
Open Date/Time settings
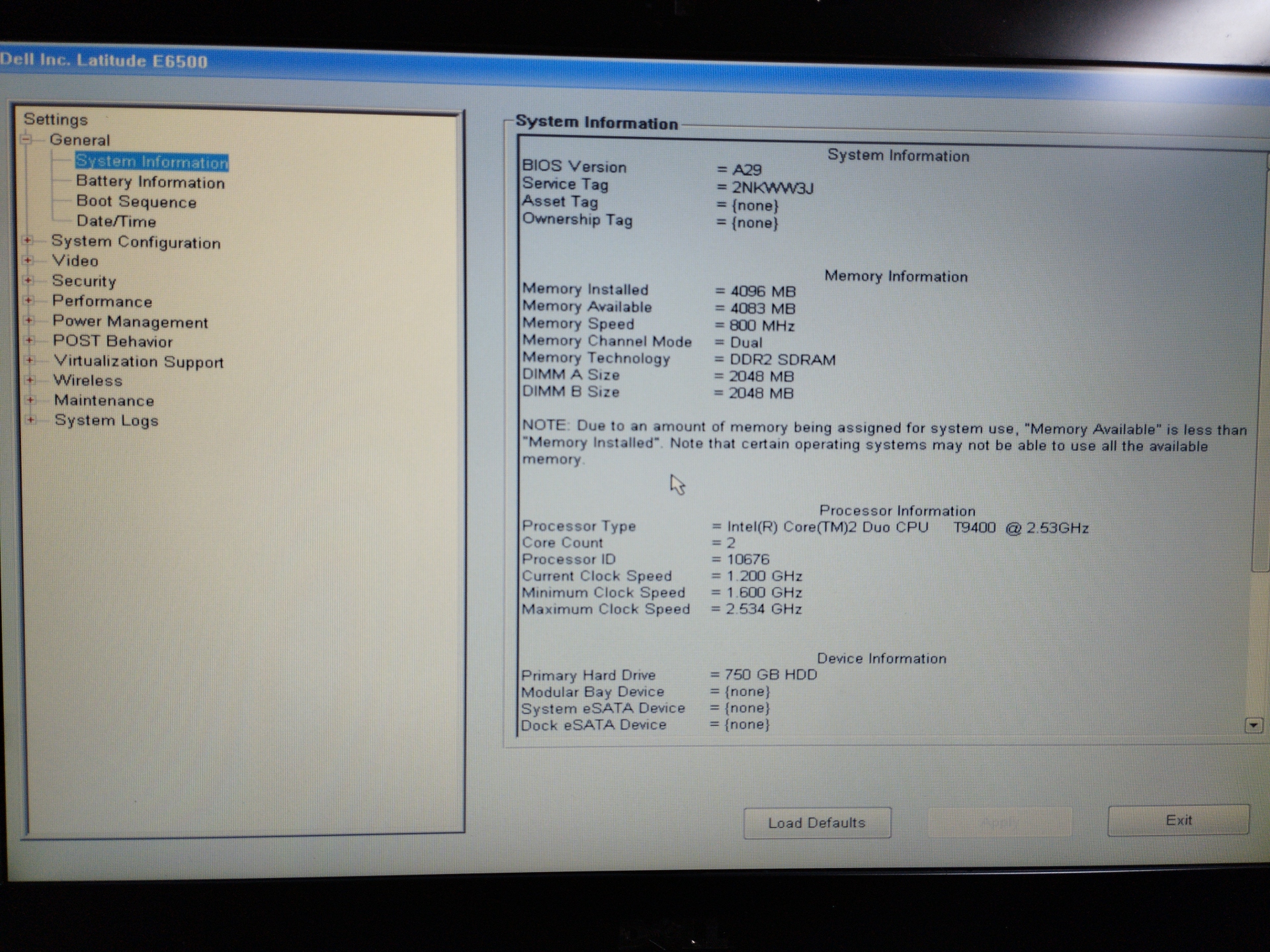(x=116, y=221)
